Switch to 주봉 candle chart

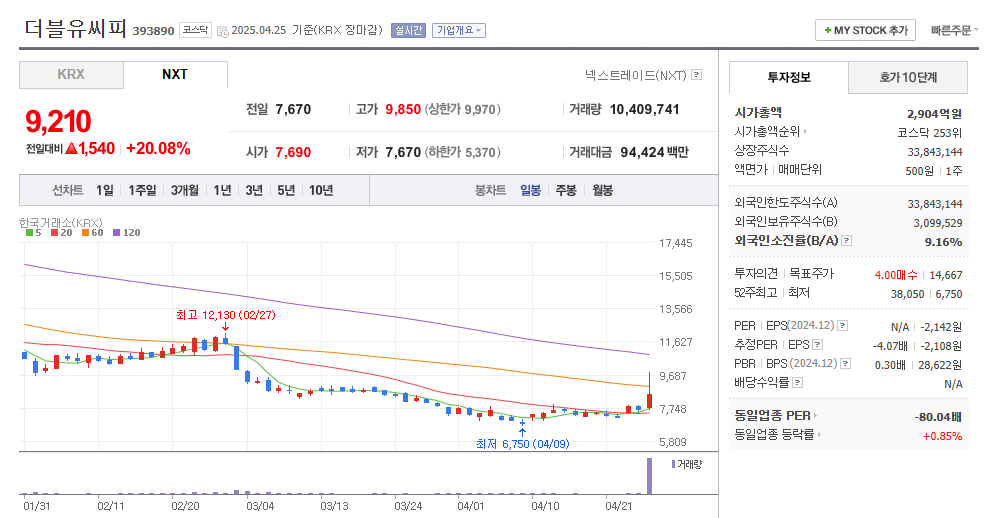point(566,190)
